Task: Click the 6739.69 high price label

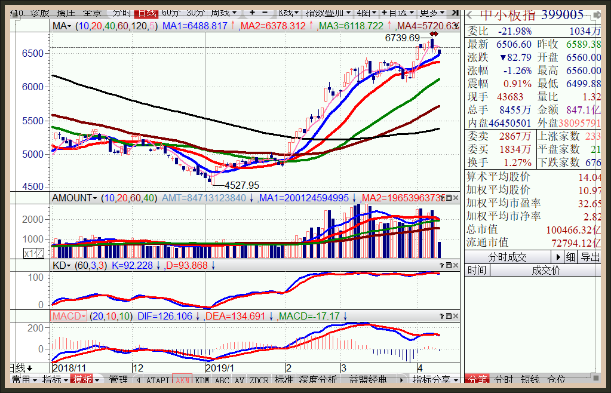Action: pyautogui.click(x=402, y=38)
